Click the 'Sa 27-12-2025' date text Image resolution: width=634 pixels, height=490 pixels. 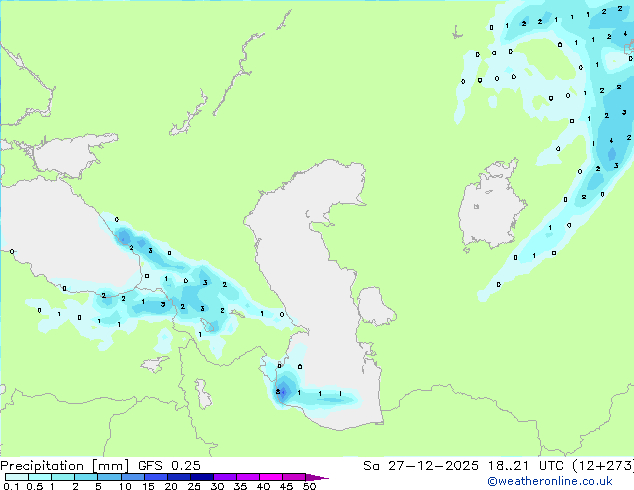pyautogui.click(x=421, y=466)
